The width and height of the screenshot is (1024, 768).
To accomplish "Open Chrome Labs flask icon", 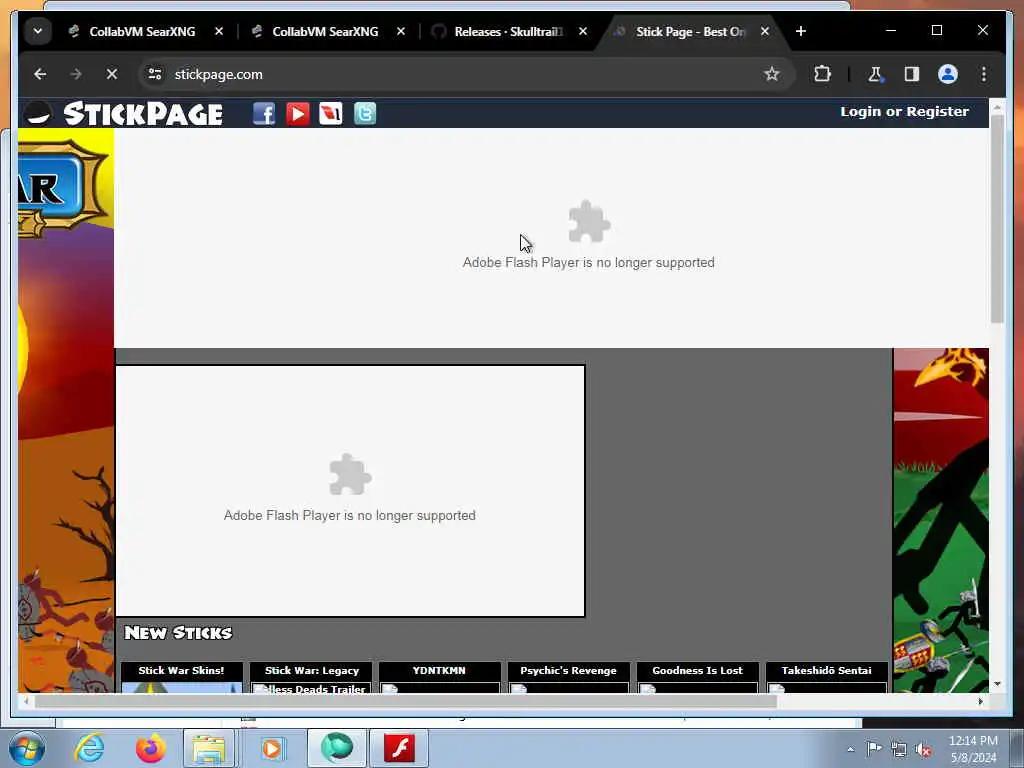I will (x=875, y=74).
